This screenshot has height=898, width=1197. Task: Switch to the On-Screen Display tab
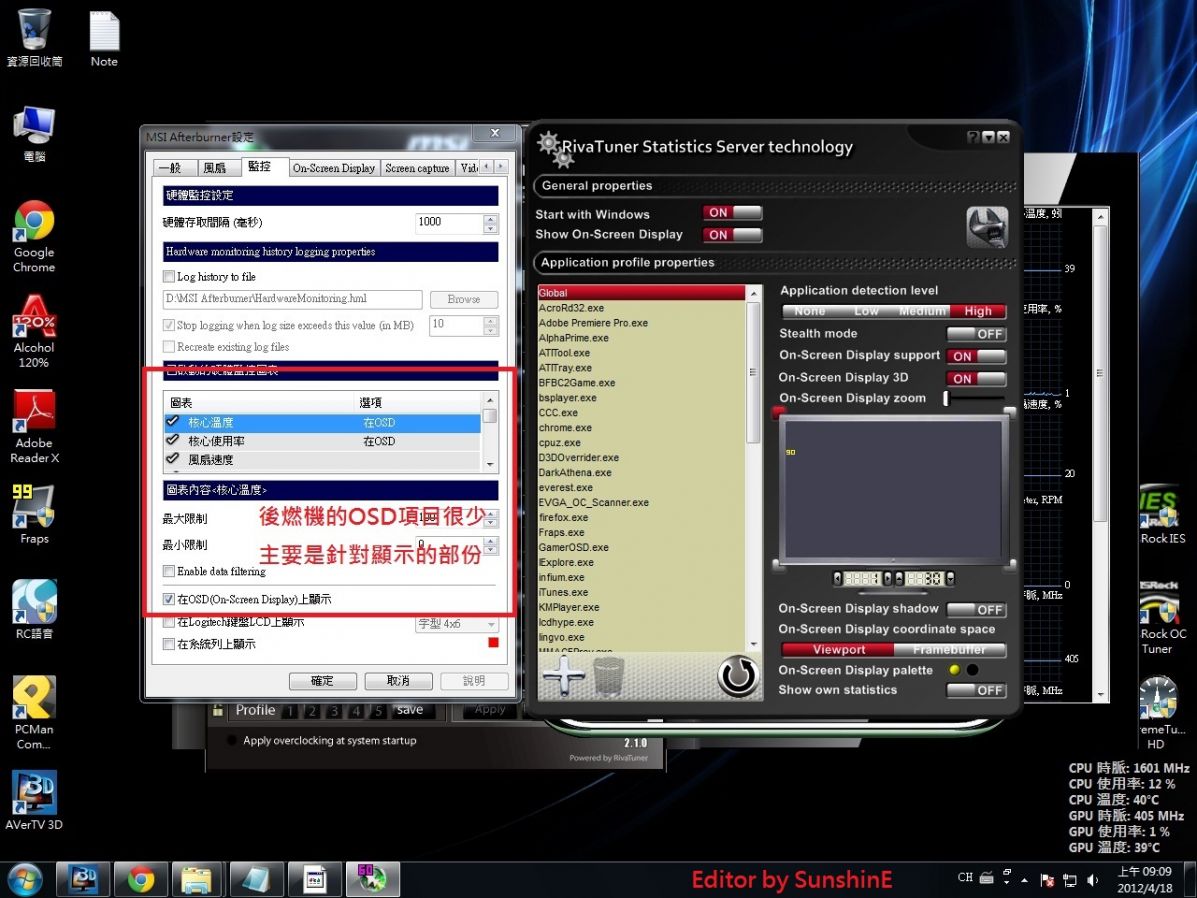coord(334,168)
